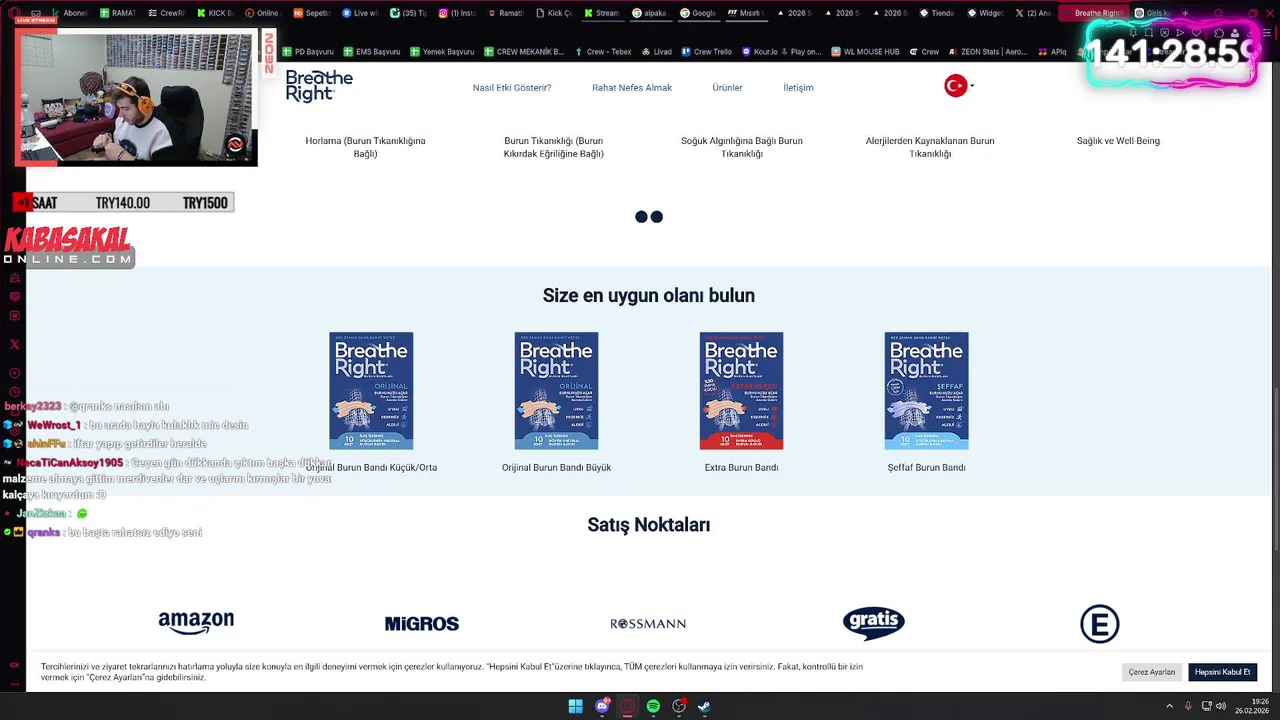Open the OBS icon in the taskbar

pyautogui.click(x=679, y=706)
